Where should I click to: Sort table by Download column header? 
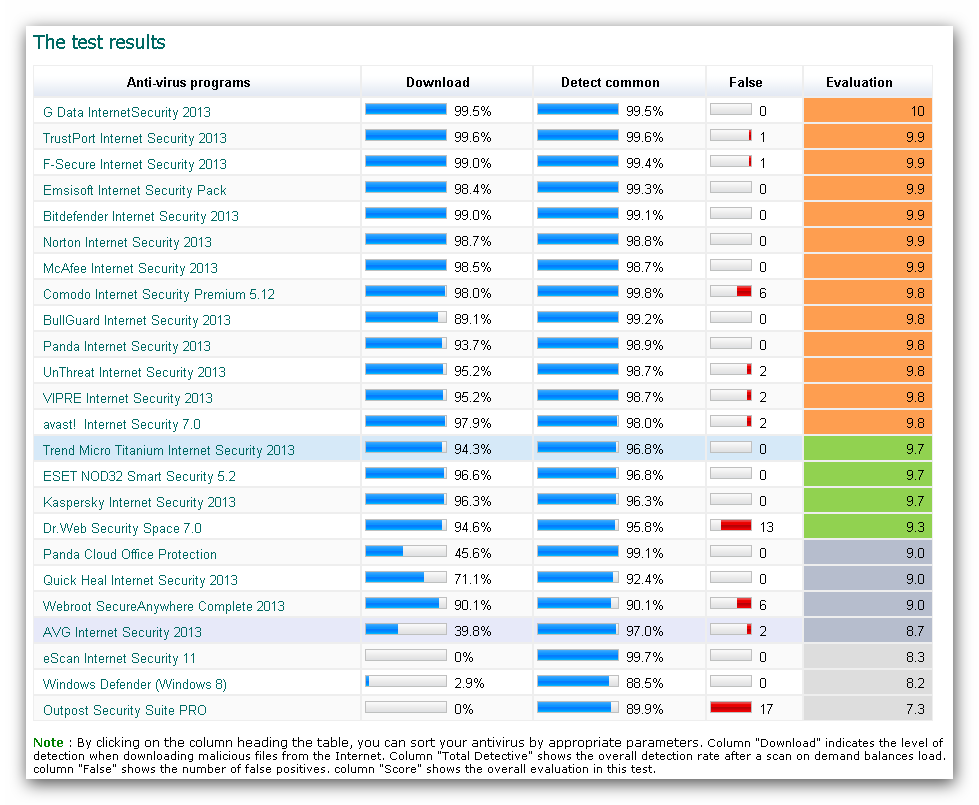(x=437, y=82)
